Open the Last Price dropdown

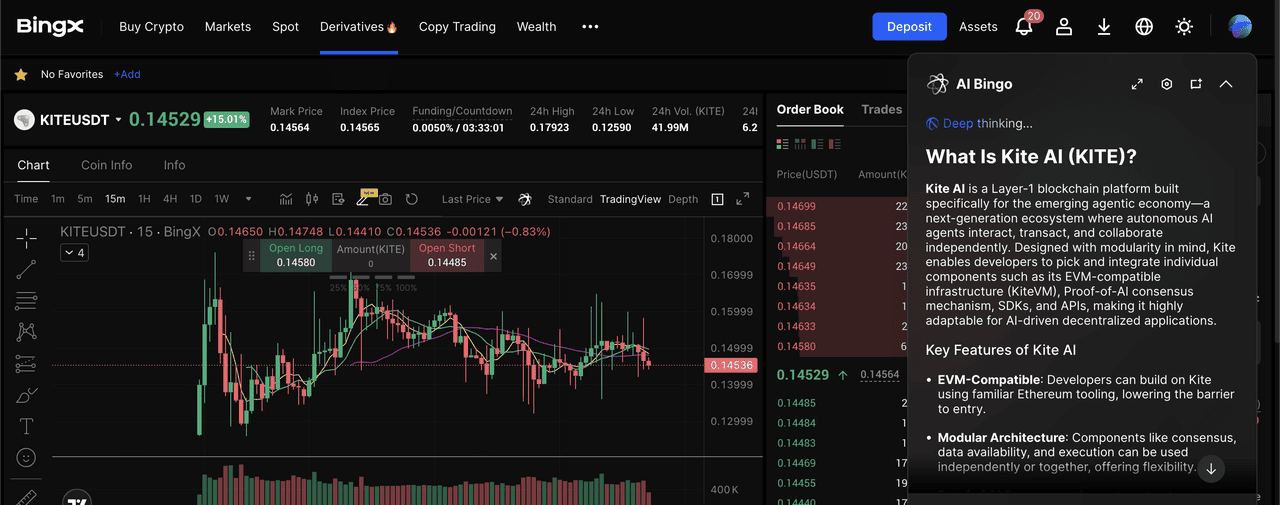point(473,199)
